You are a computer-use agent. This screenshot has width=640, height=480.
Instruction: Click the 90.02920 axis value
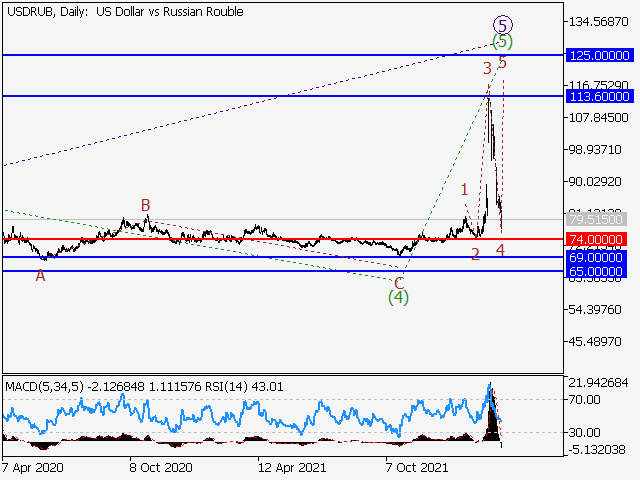pos(596,182)
